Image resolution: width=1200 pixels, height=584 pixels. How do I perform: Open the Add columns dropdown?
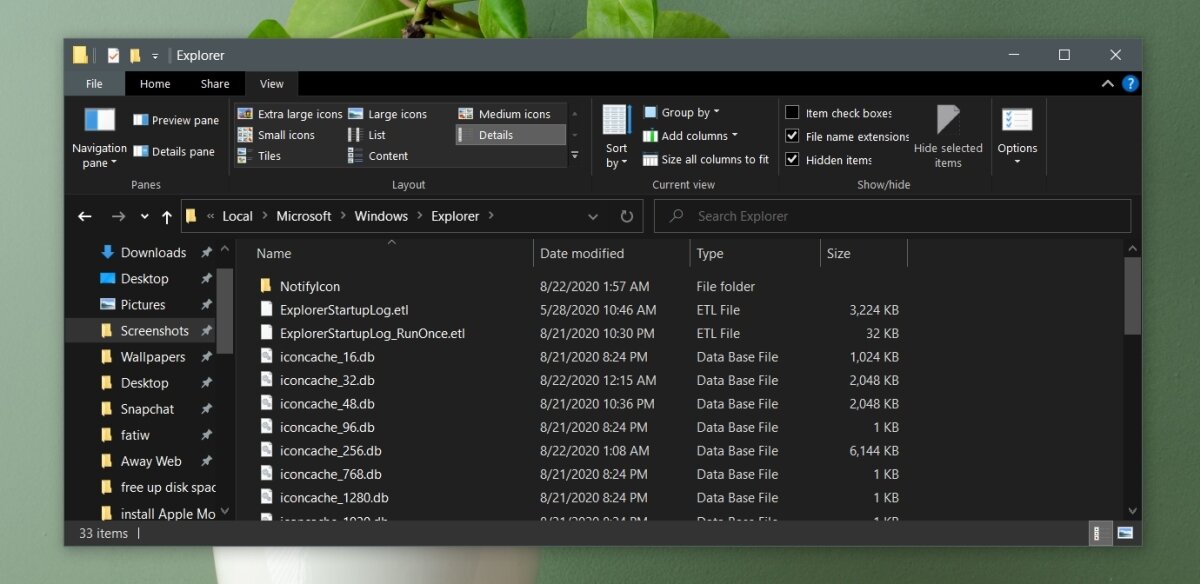point(690,136)
